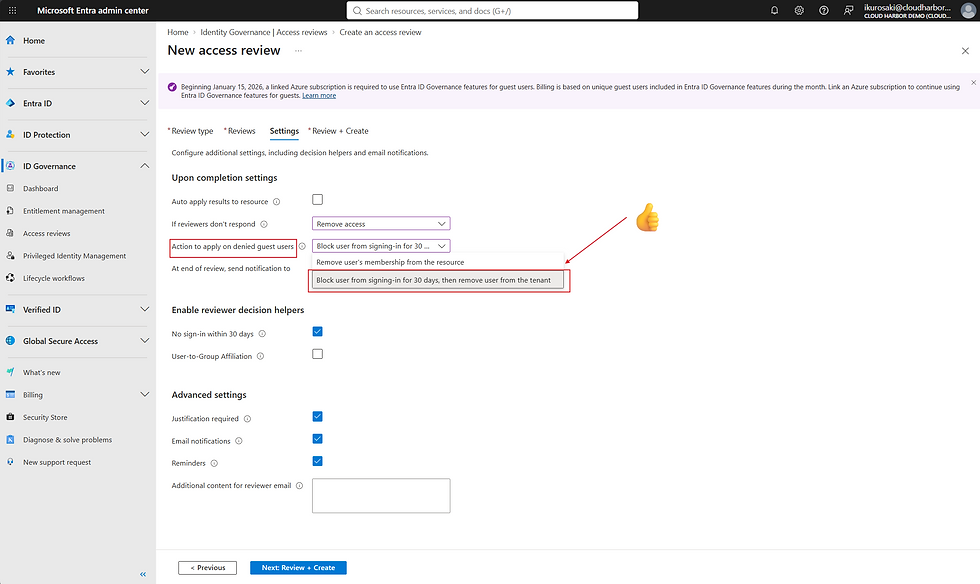This screenshot has width=980, height=584.
Task: Click the Search resources, services, and docs box
Action: point(492,11)
